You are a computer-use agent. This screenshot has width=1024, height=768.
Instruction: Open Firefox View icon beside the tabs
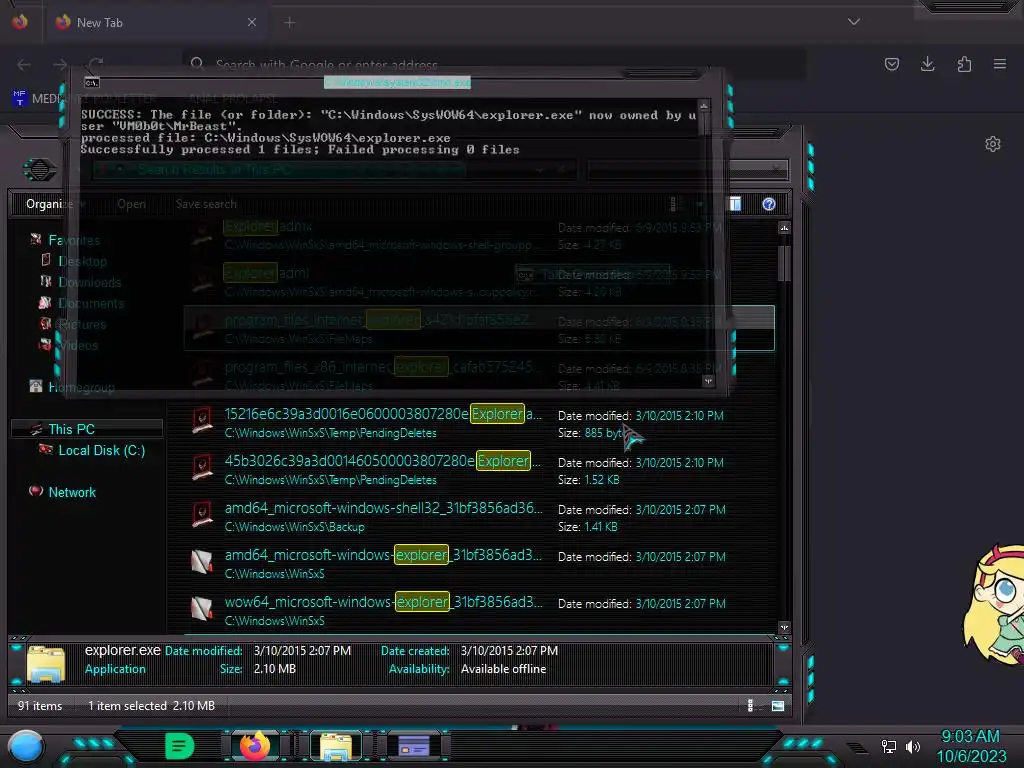pyautogui.click(x=20, y=22)
